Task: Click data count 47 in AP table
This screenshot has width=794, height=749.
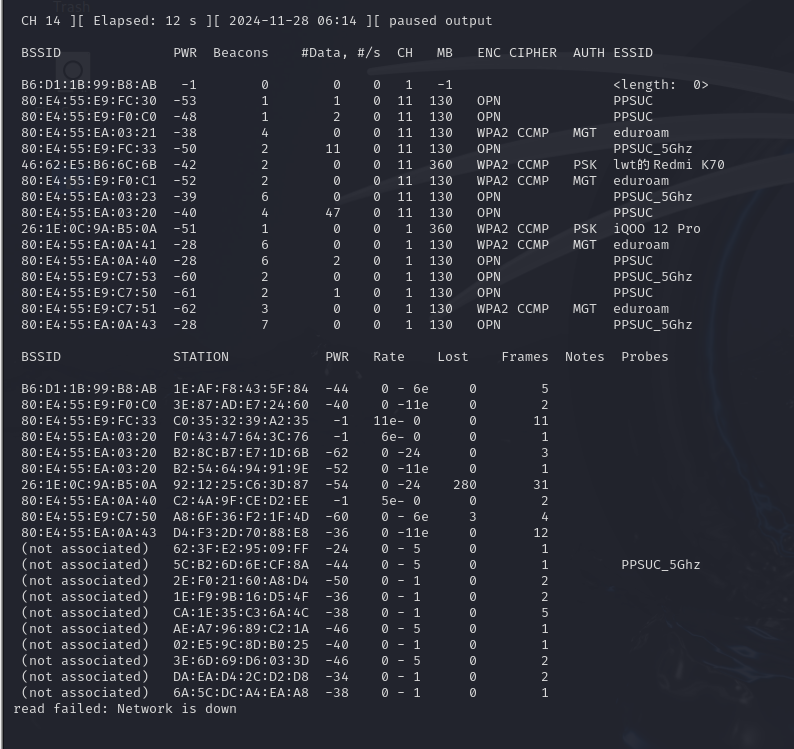Action: click(333, 213)
